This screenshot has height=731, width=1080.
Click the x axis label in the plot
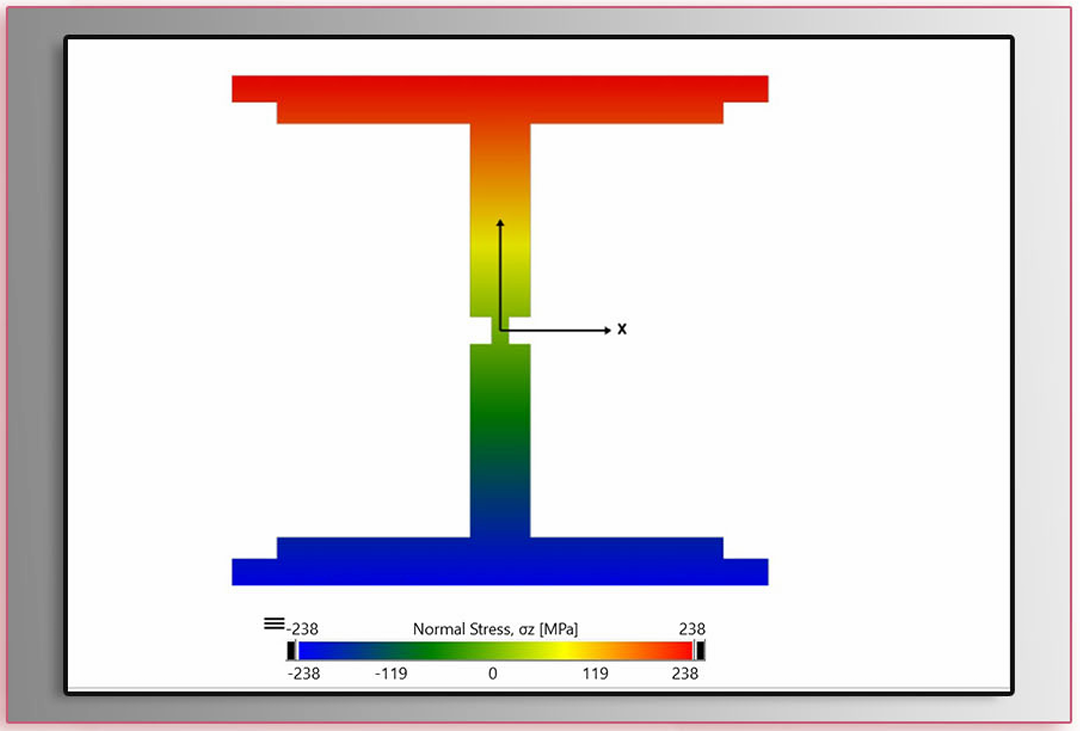coord(622,329)
